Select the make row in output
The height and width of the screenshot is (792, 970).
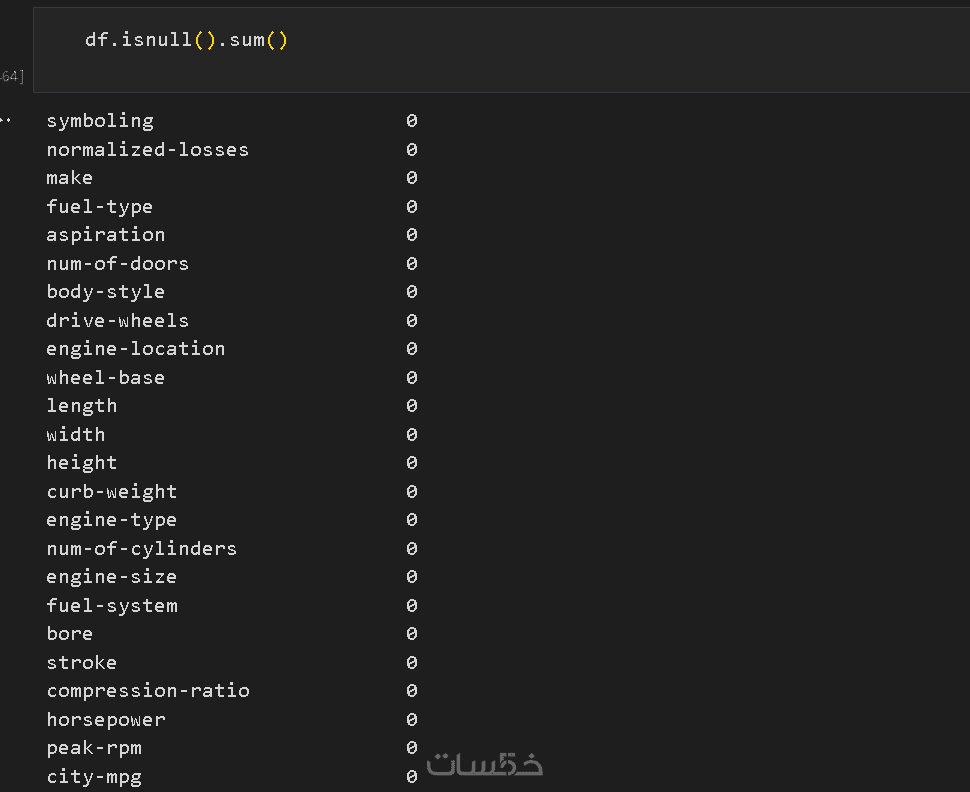(x=69, y=178)
